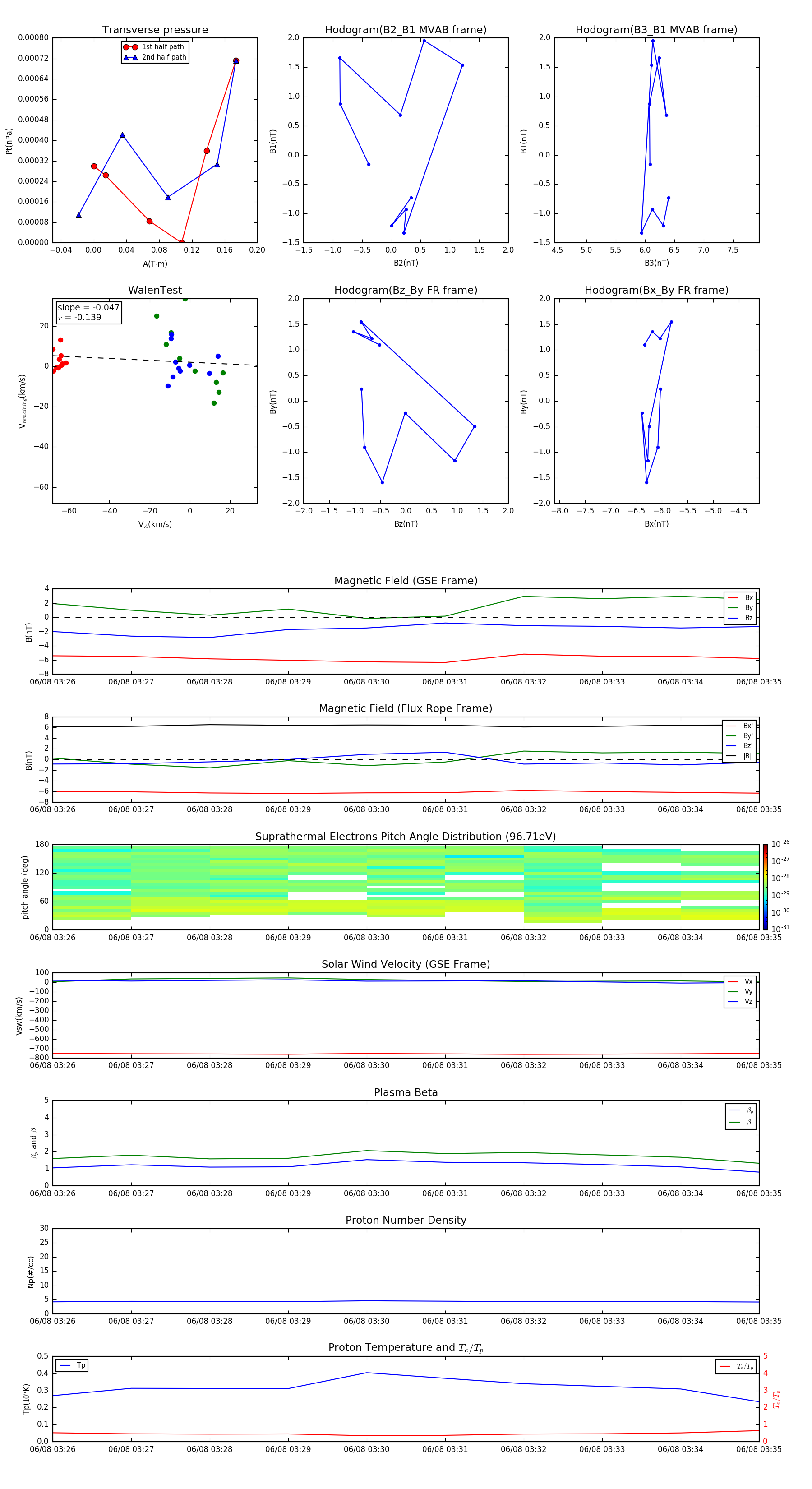
Task: Select the 'Hodogram(B2_B1 MVAB frame)' title
Action: [406, 30]
